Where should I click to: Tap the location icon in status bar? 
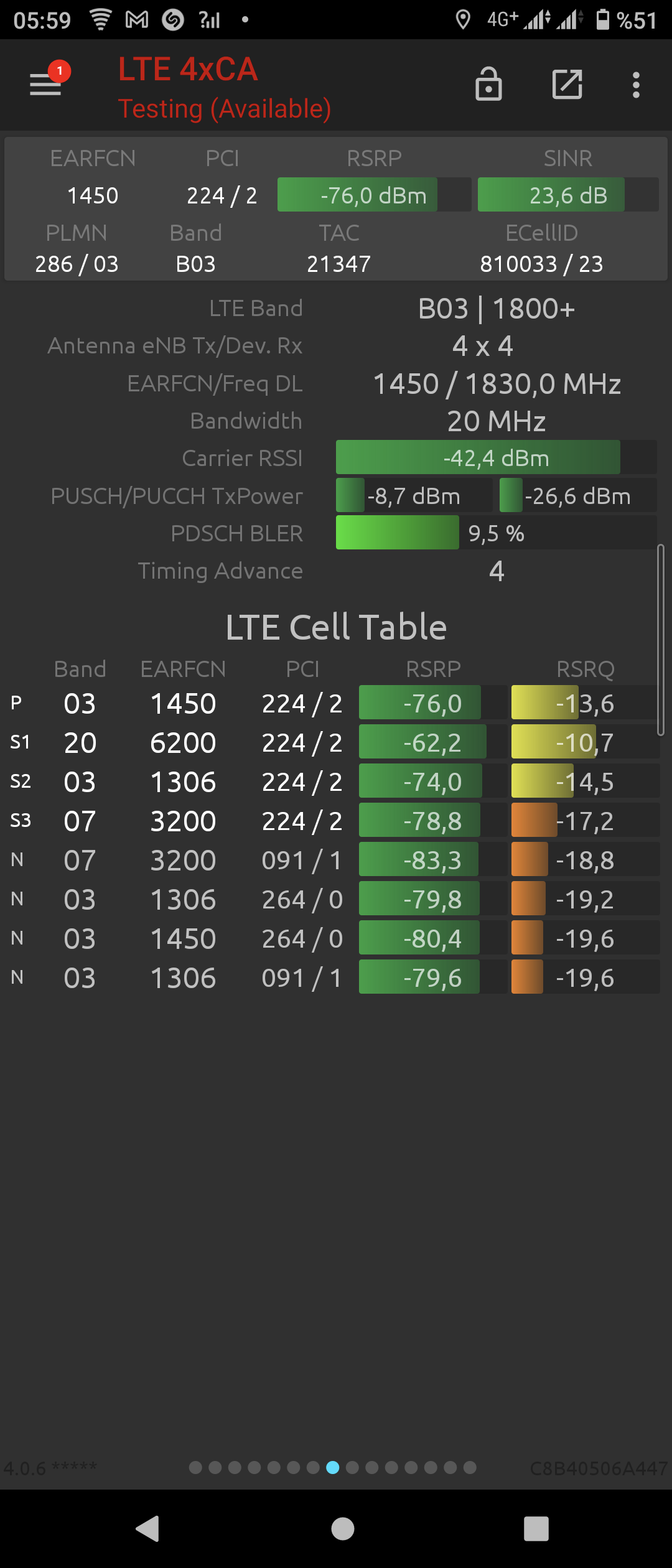pyautogui.click(x=463, y=20)
